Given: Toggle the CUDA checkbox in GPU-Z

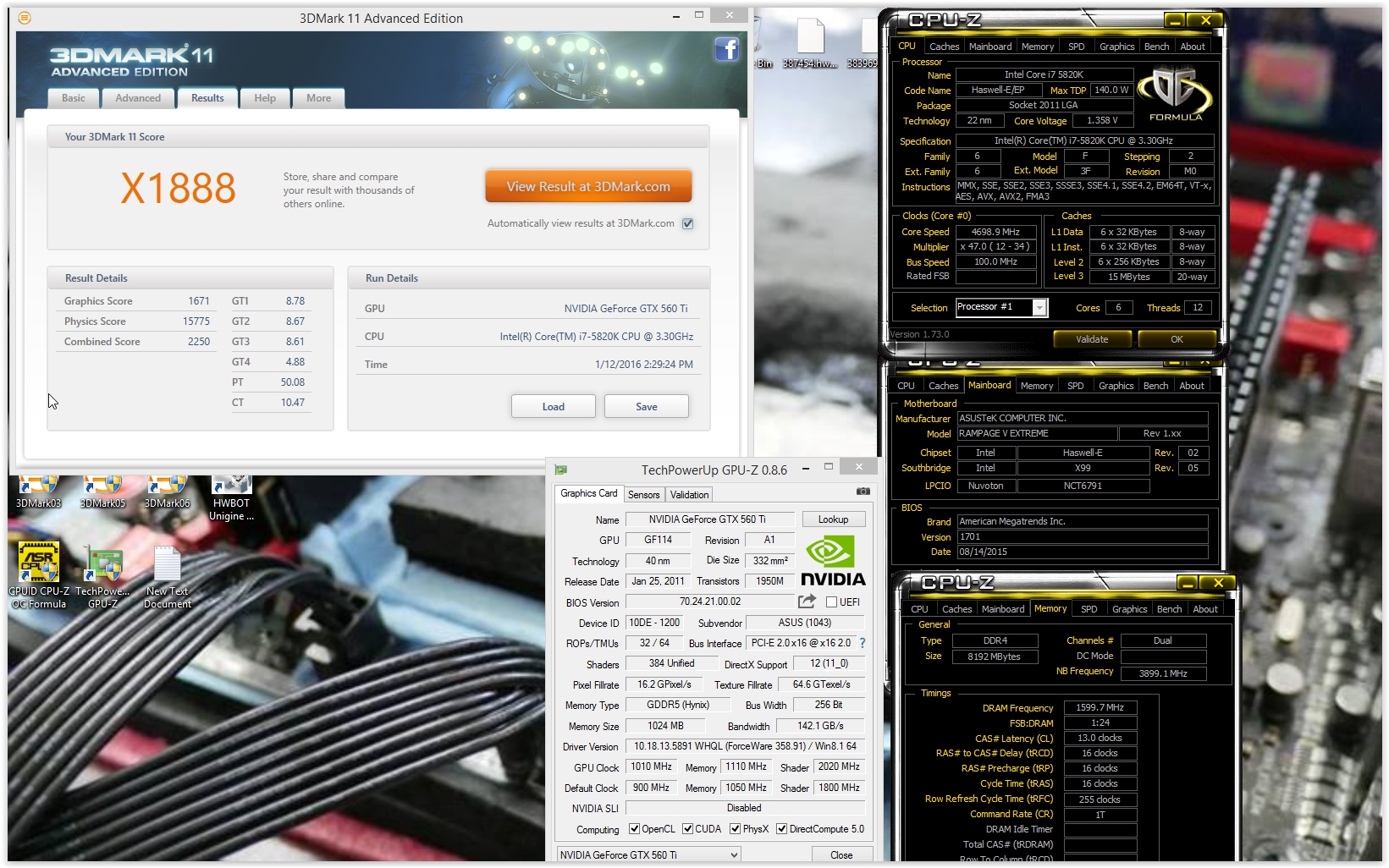Looking at the screenshot, I should click(687, 829).
